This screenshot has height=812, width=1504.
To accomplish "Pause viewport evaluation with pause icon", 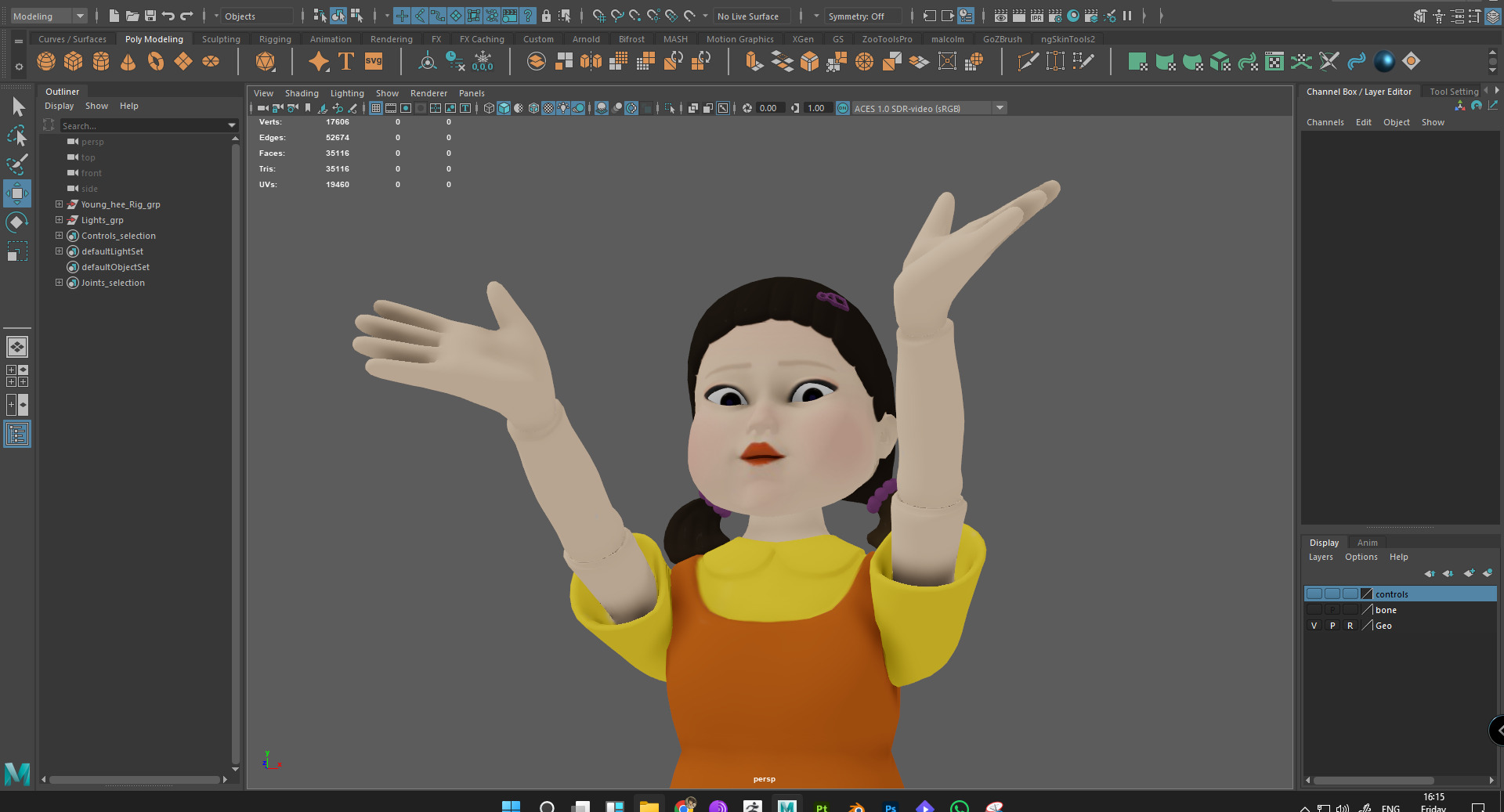I will (1128, 16).
